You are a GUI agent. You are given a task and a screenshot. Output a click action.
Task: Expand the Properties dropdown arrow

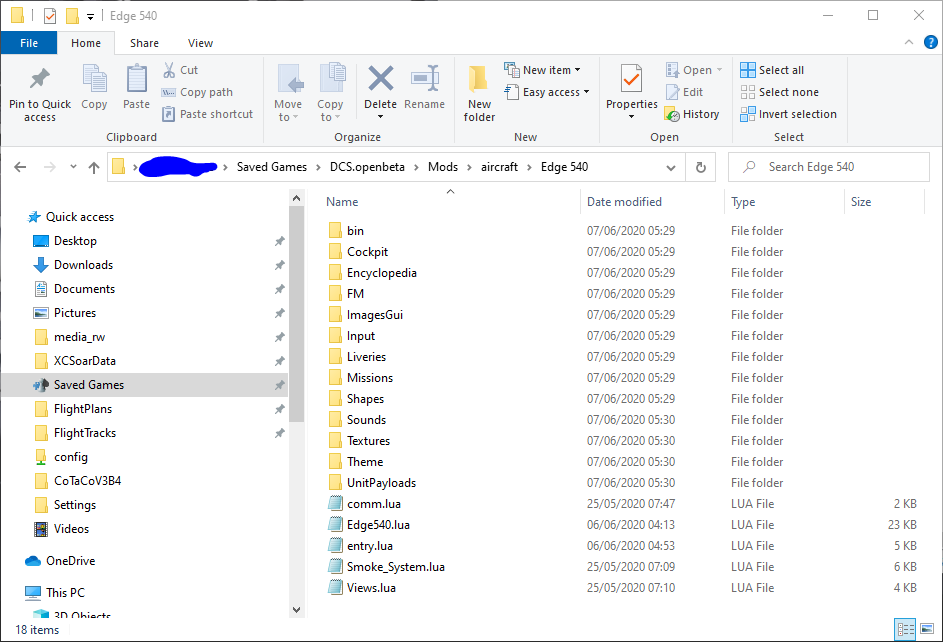(x=631, y=116)
